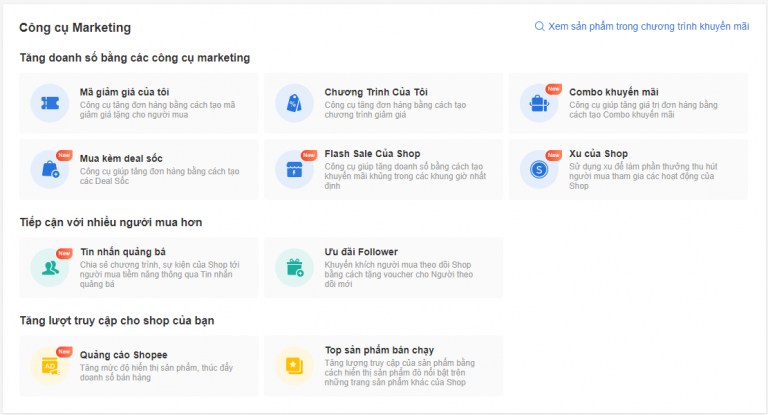Click description 'Khuyến khích người mua theo dõi Shop'

point(399,274)
